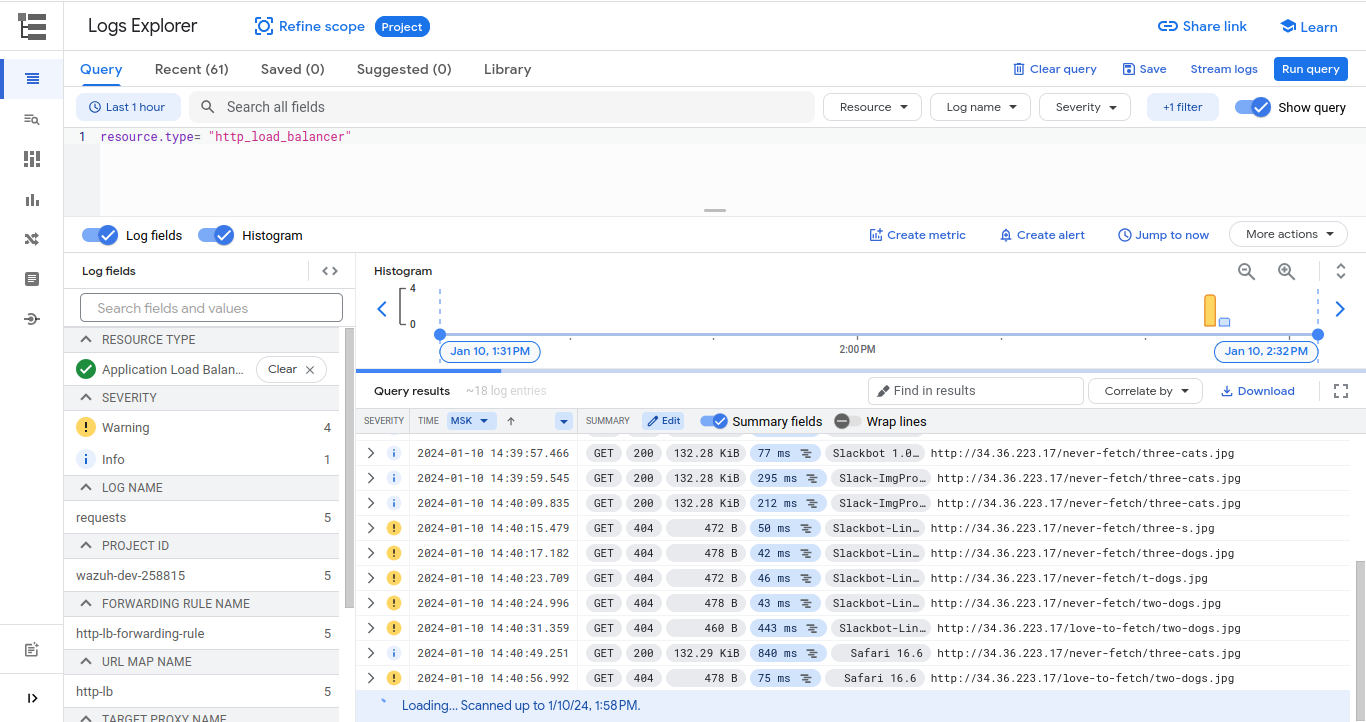Open the Severity filter dropdown
The width and height of the screenshot is (1366, 722).
pos(1084,106)
